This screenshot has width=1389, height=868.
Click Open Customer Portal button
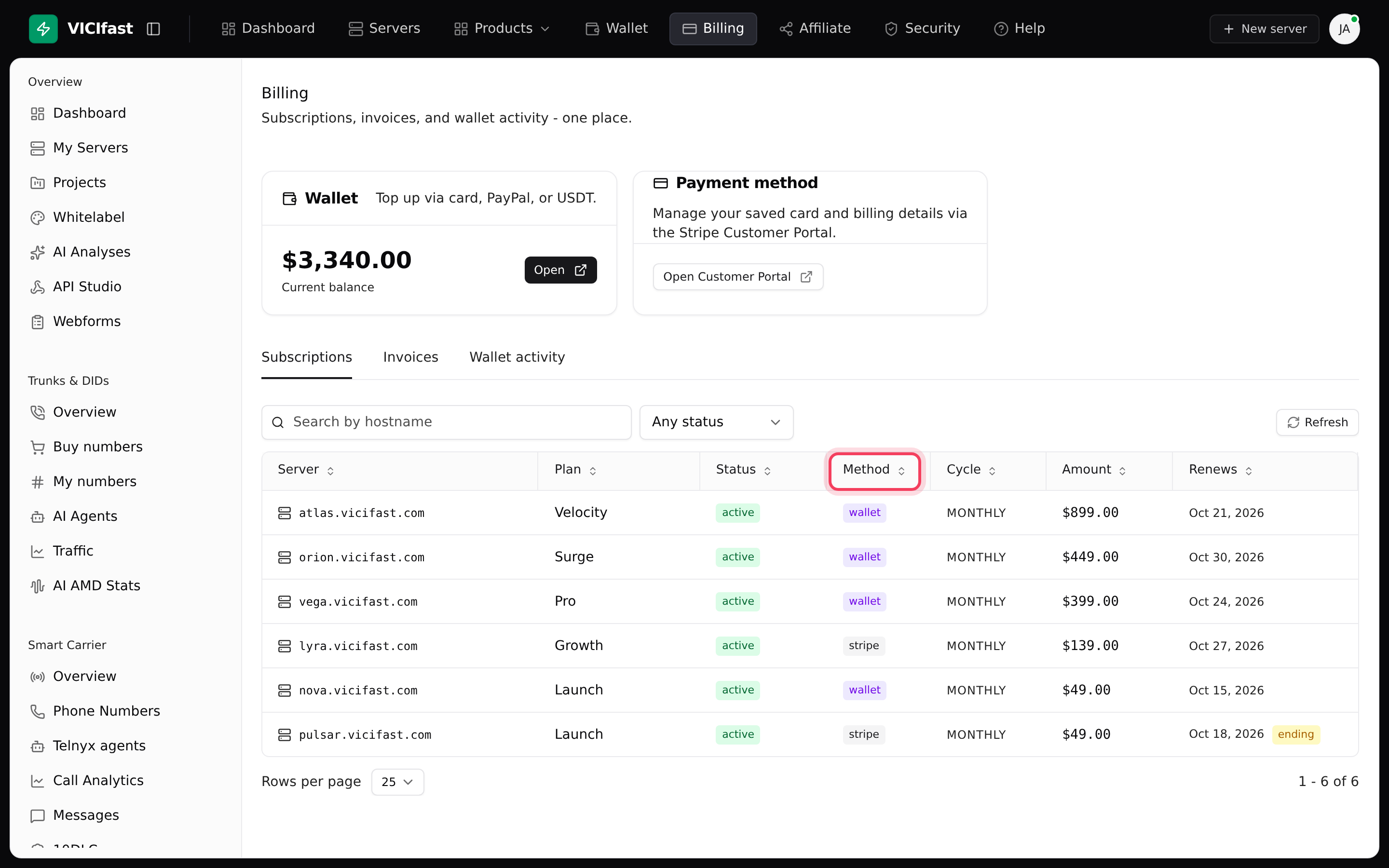pos(737,277)
